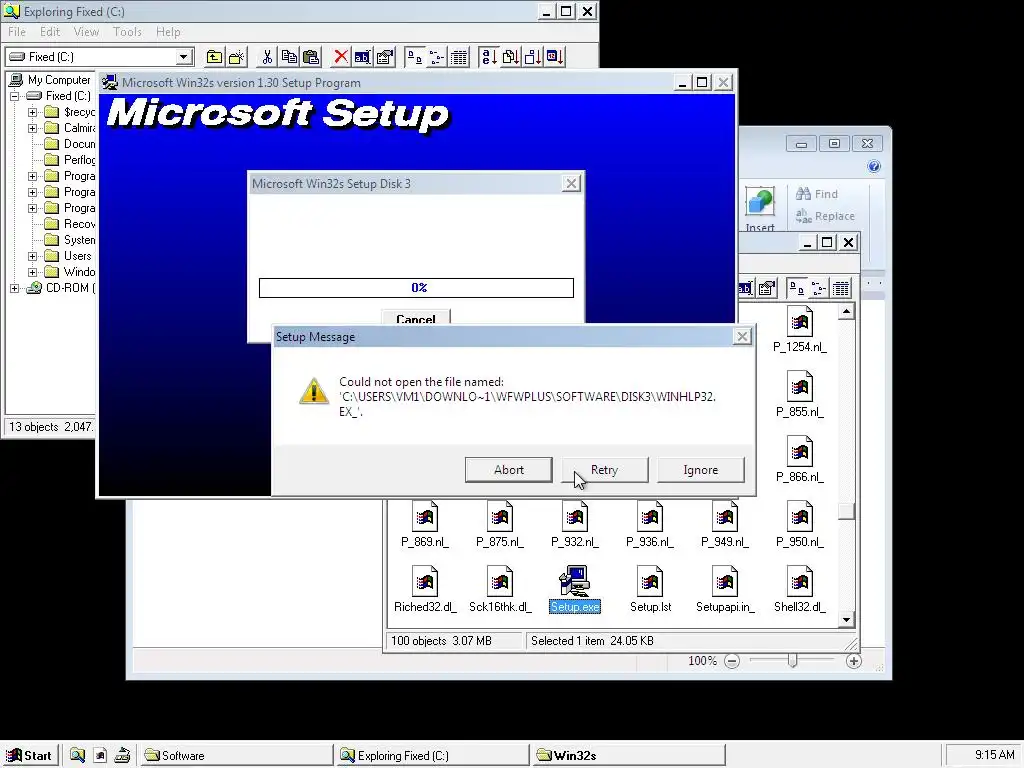Click the New Folder icon in Exploring toolbar

pos(236,57)
